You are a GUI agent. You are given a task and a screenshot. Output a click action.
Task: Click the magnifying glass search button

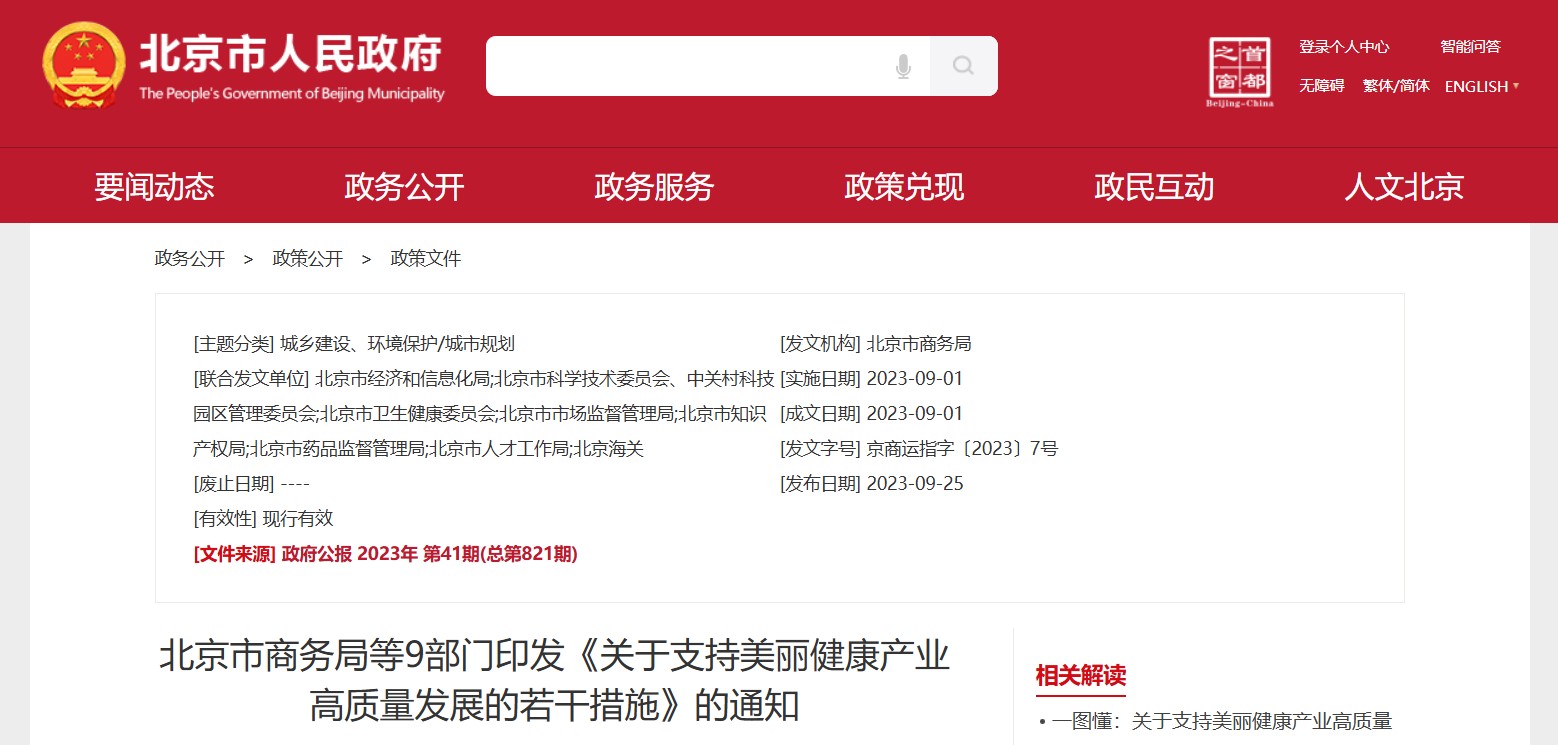[x=963, y=66]
